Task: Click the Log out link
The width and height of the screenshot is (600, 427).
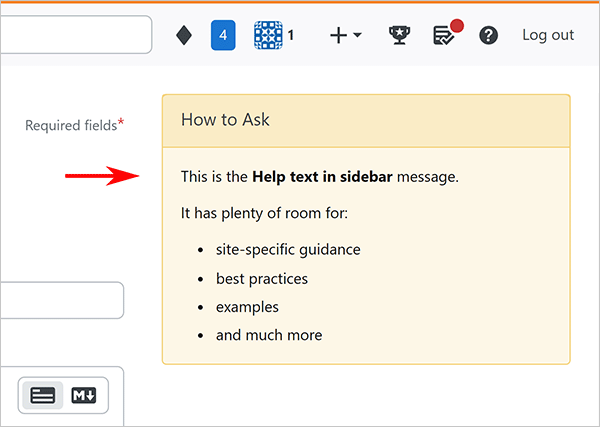Action: click(x=548, y=35)
